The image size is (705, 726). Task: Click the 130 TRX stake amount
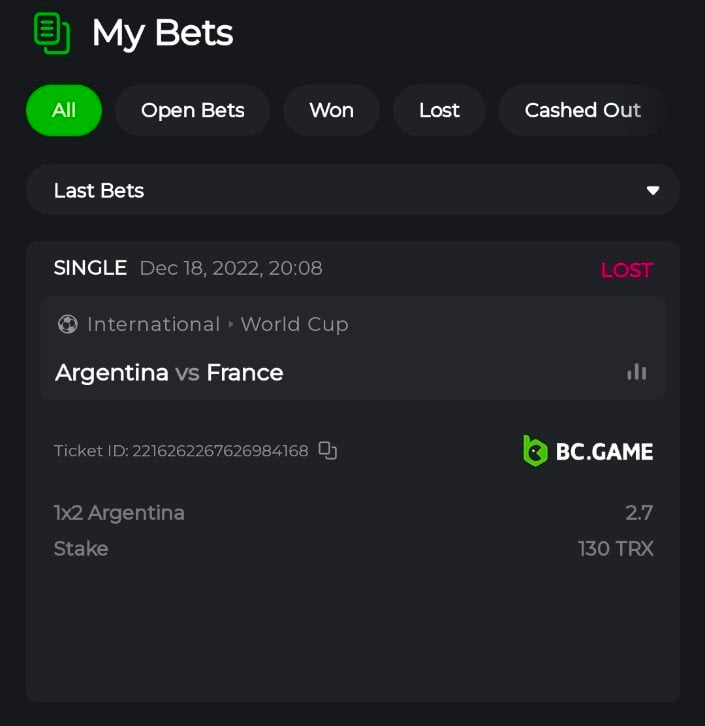(x=615, y=549)
